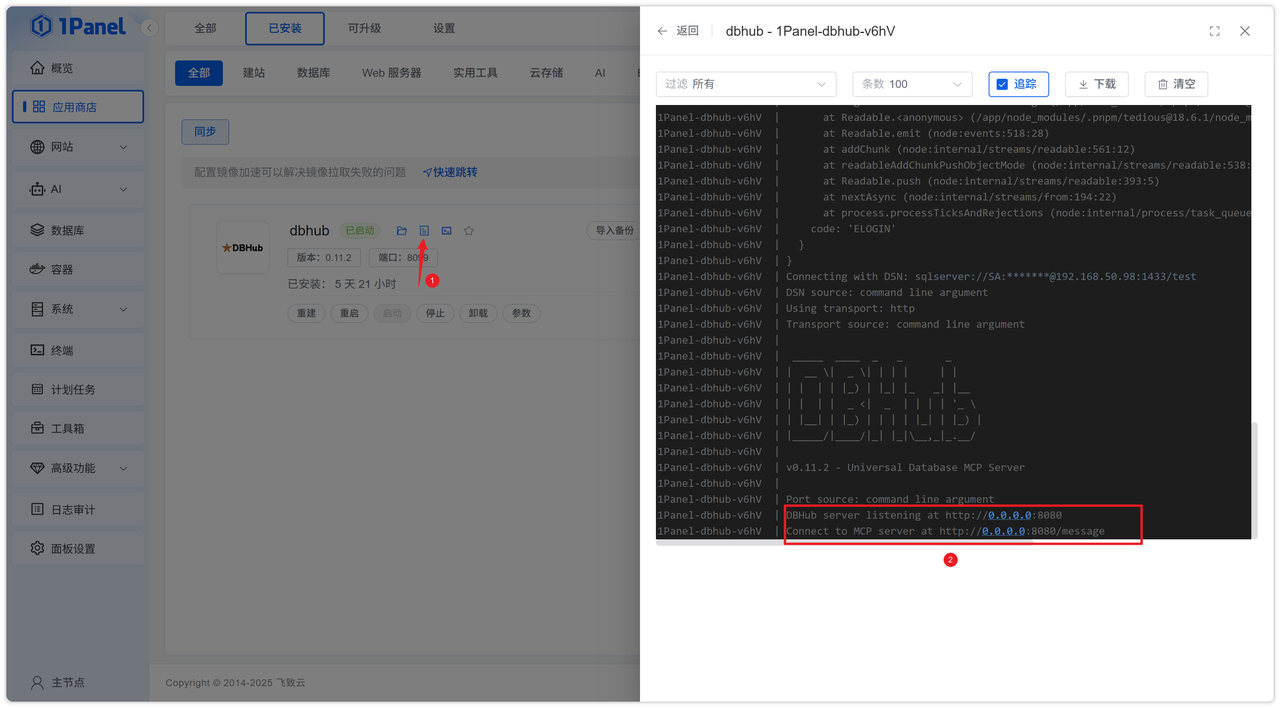Image resolution: width=1280 pixels, height=708 pixels.
Task: Open the dbhub app folder icon
Action: click(401, 230)
